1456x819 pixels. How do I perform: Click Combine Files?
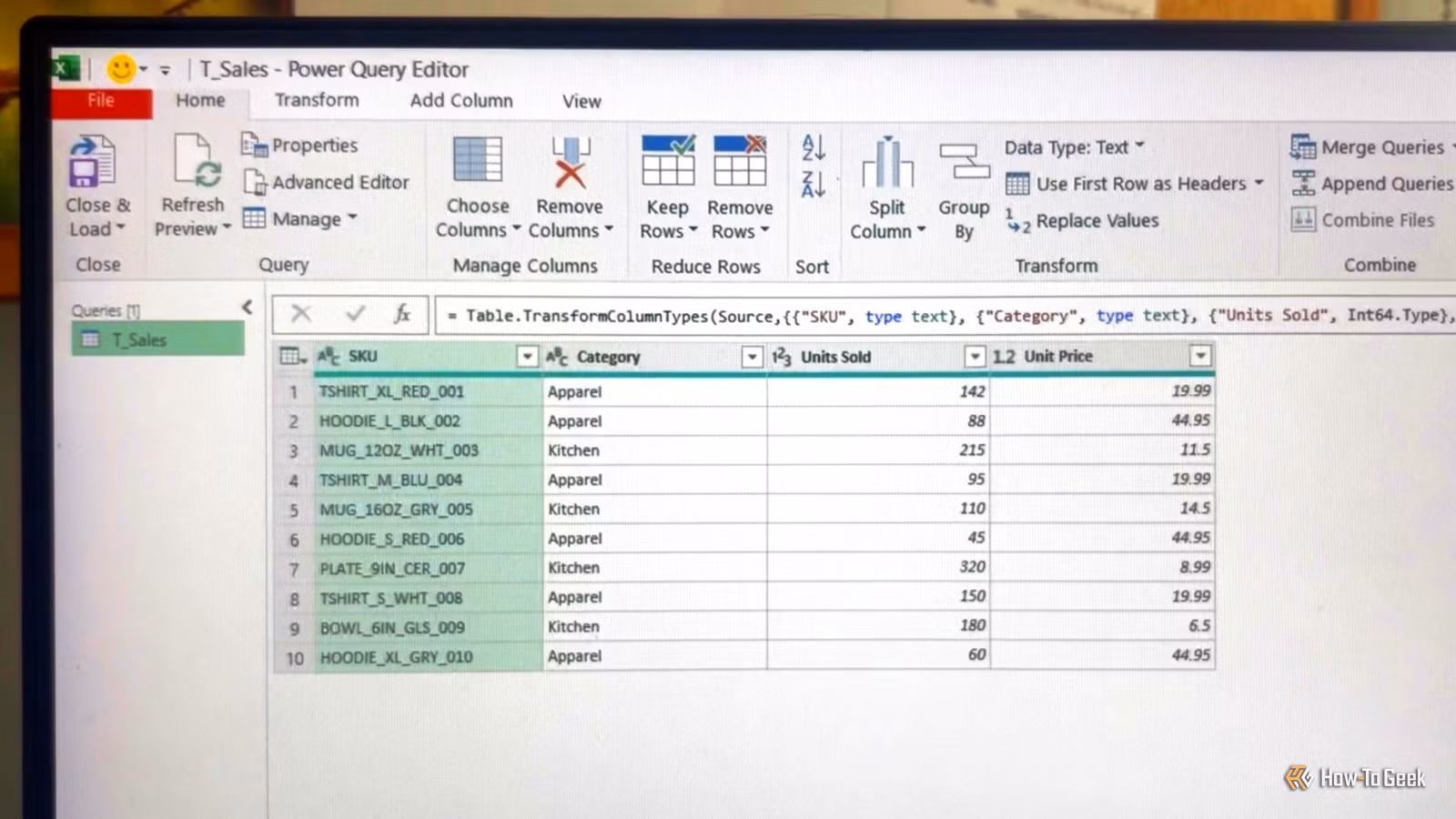click(1362, 220)
